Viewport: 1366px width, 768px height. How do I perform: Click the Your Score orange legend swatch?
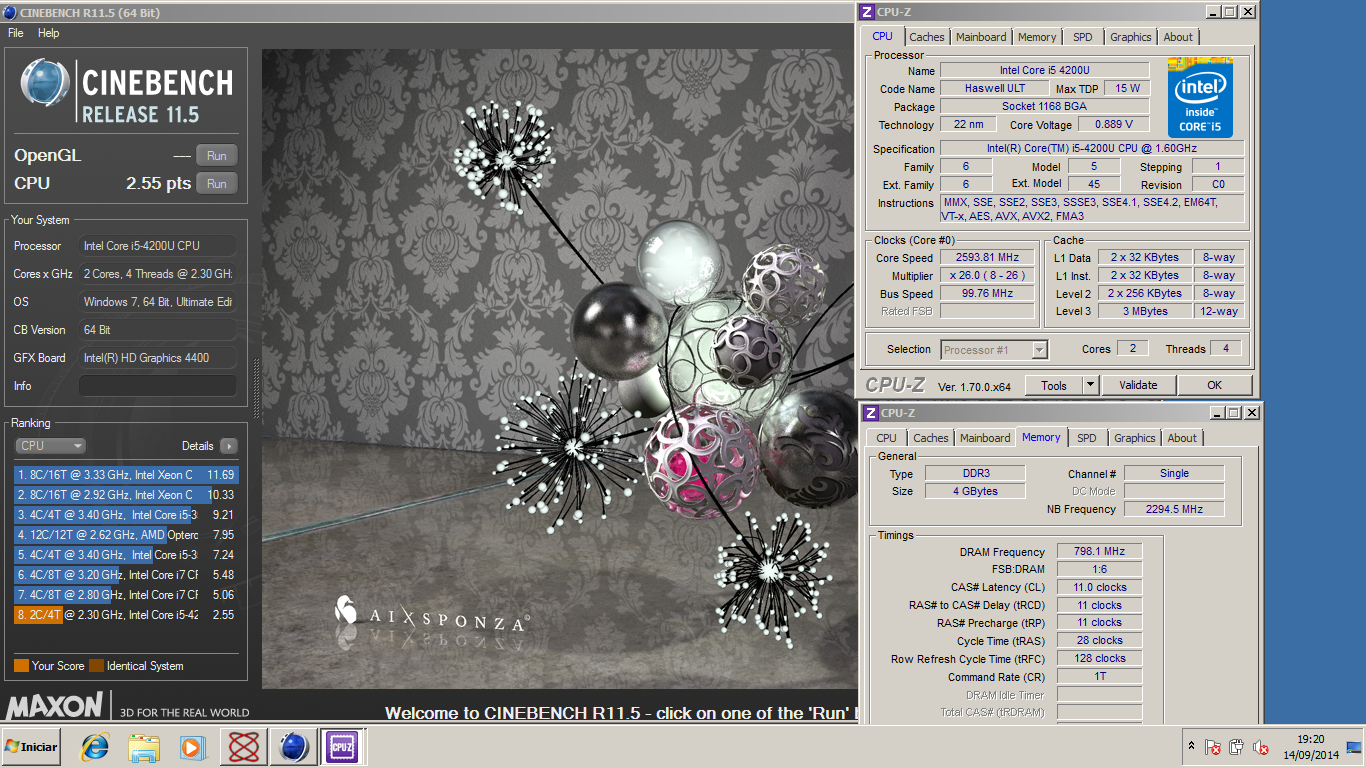(21, 666)
